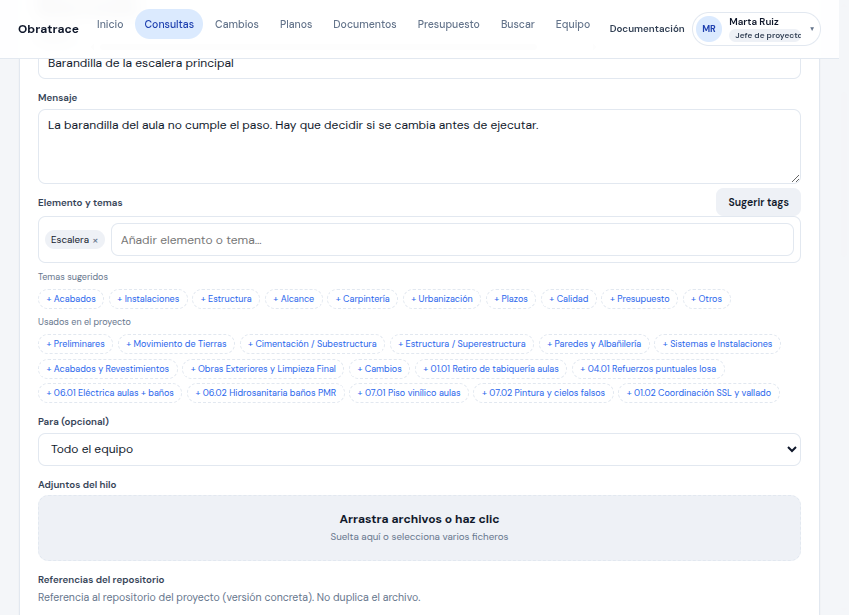
Task: Go to the Equipo tab
Action: point(572,24)
